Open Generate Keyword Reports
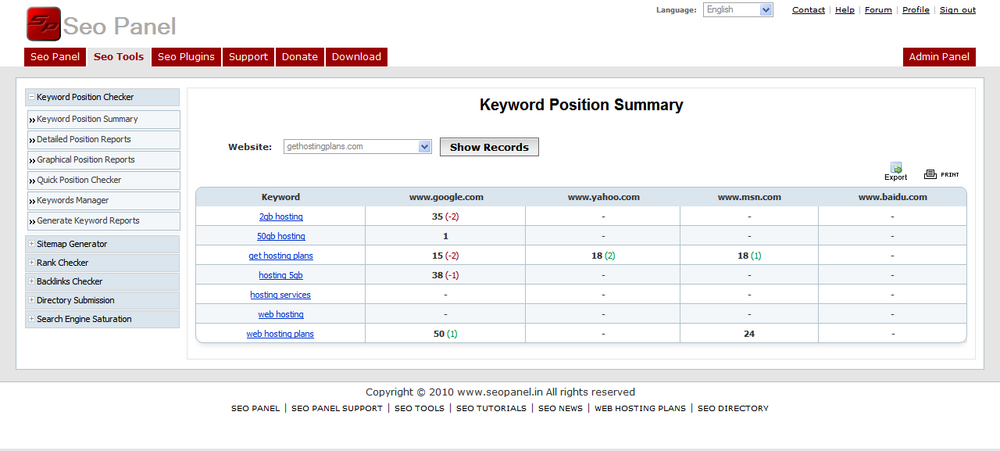 point(103,221)
